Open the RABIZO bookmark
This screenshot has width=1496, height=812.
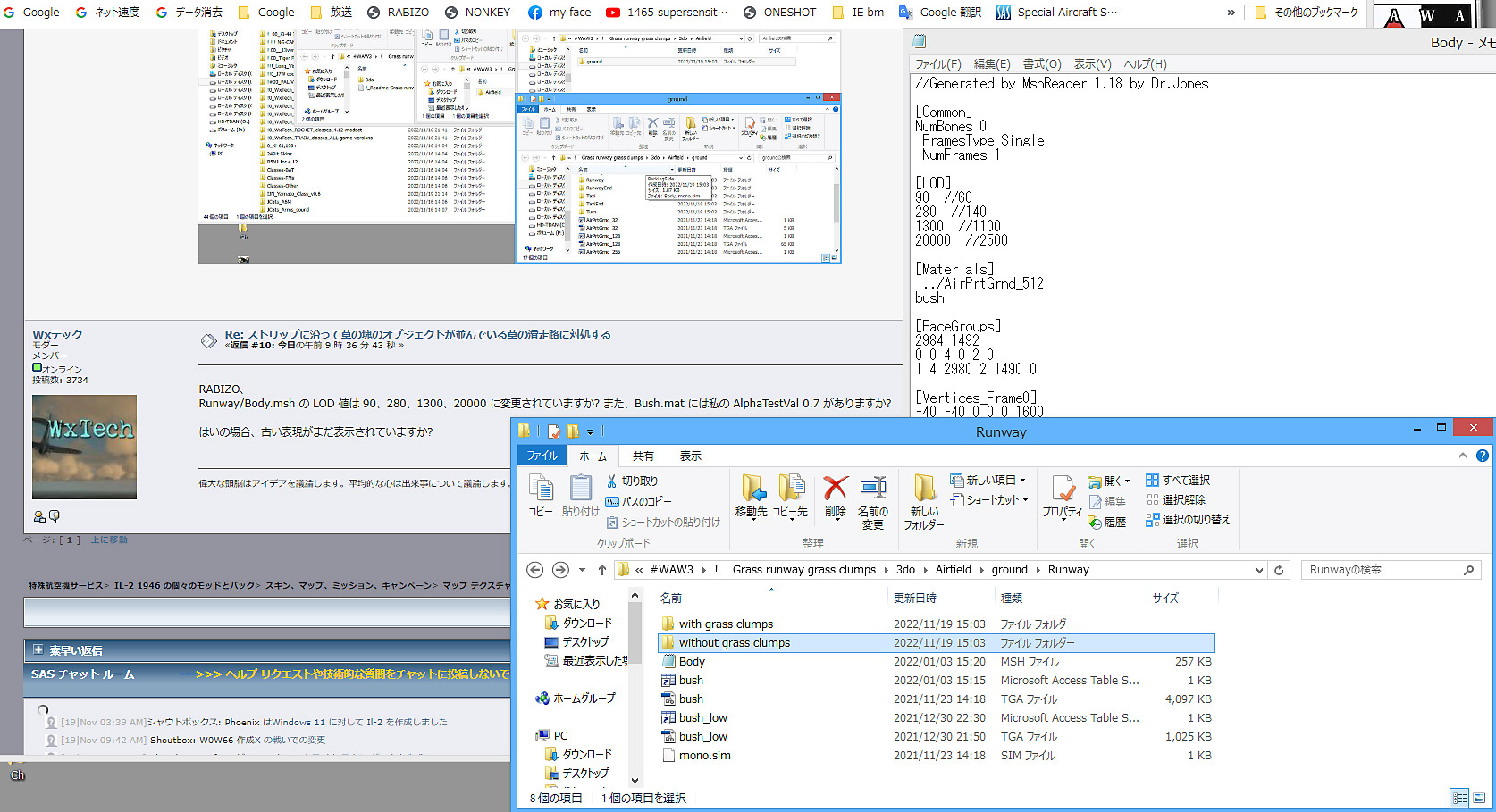pos(398,13)
